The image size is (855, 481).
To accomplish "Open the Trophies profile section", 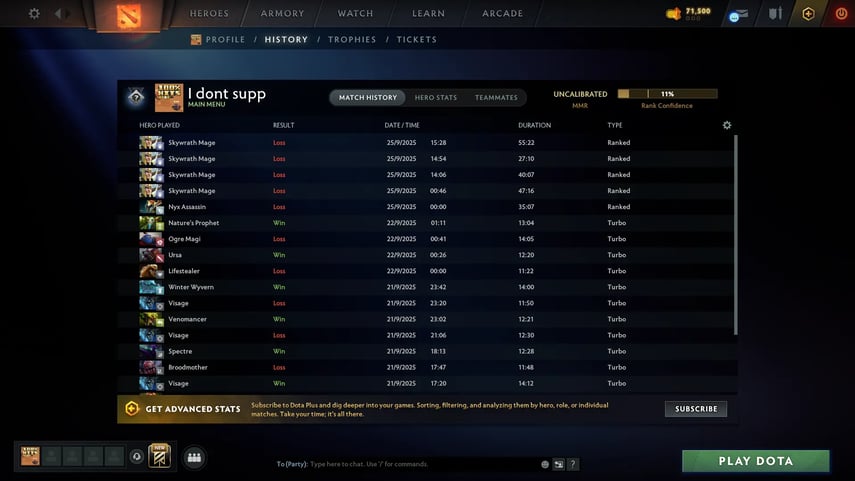I will 352,40.
